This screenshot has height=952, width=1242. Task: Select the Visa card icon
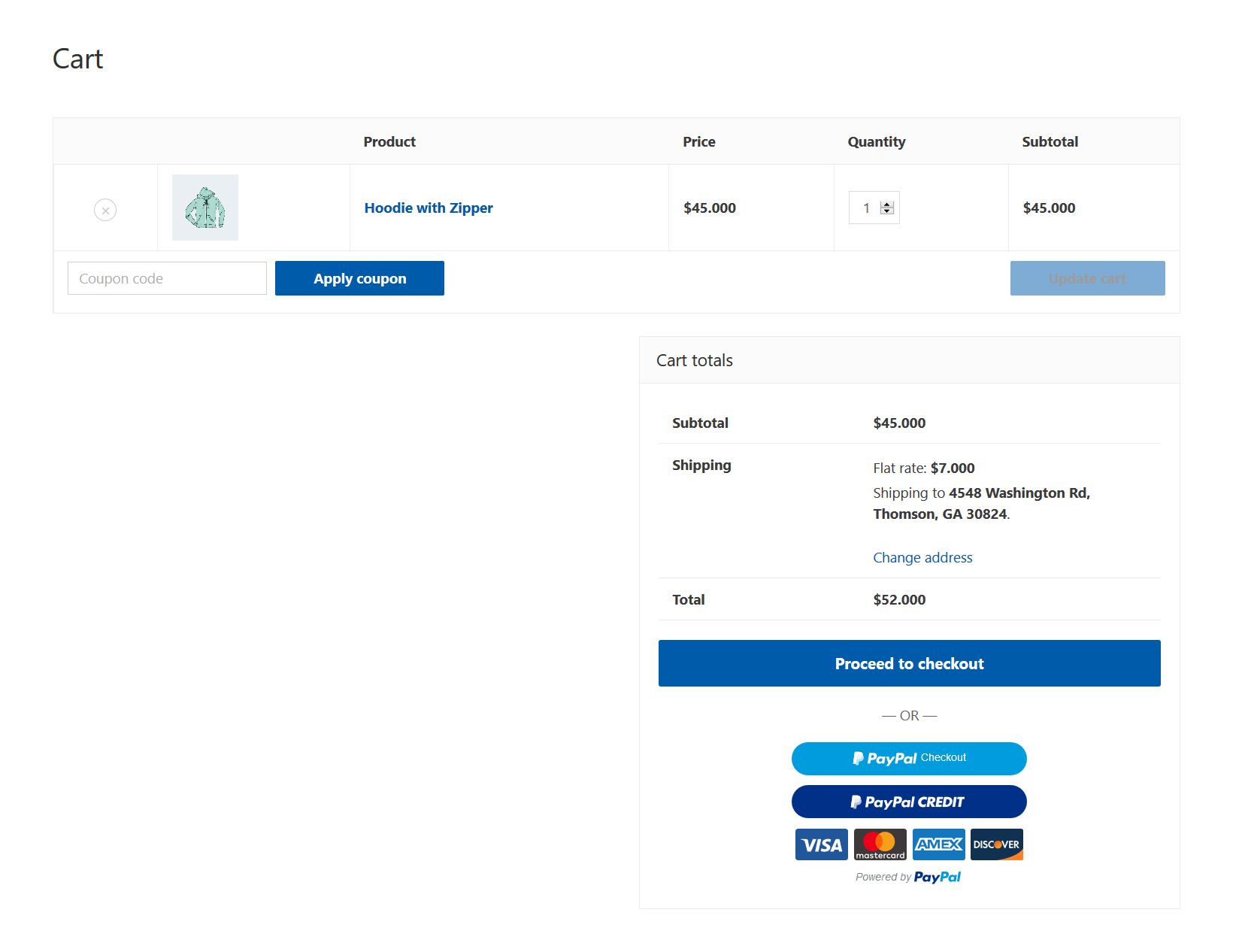[x=822, y=844]
